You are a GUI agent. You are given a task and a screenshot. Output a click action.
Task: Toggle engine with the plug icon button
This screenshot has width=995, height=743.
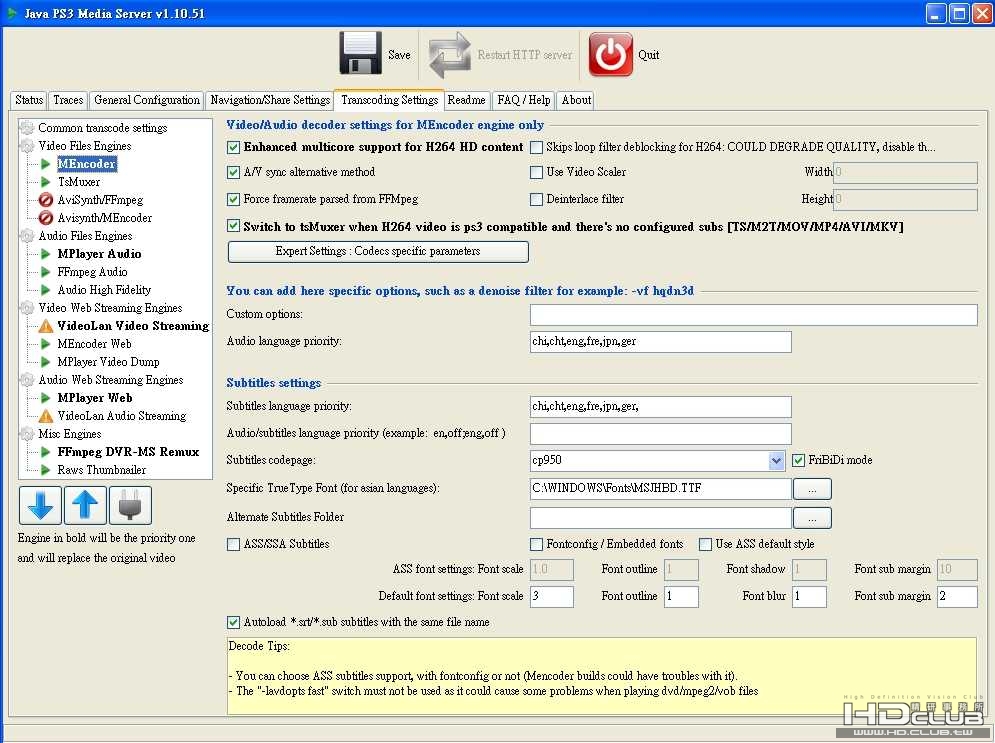coord(130,505)
